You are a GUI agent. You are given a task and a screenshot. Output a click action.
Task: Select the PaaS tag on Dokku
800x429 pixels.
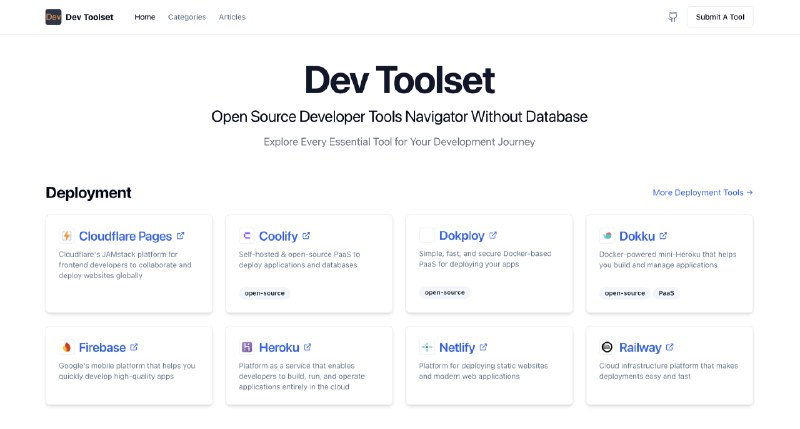pos(666,293)
